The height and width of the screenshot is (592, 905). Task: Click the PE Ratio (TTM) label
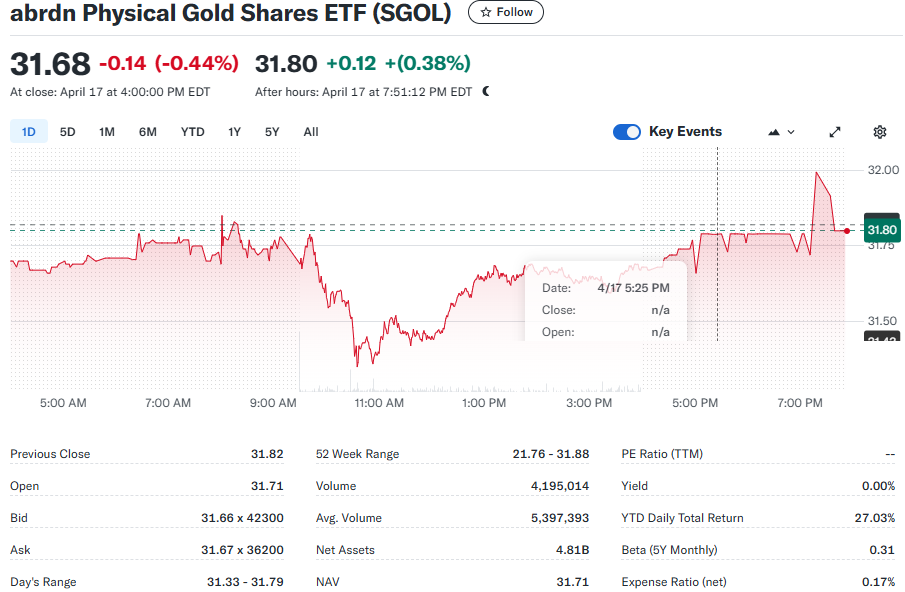[x=662, y=454]
